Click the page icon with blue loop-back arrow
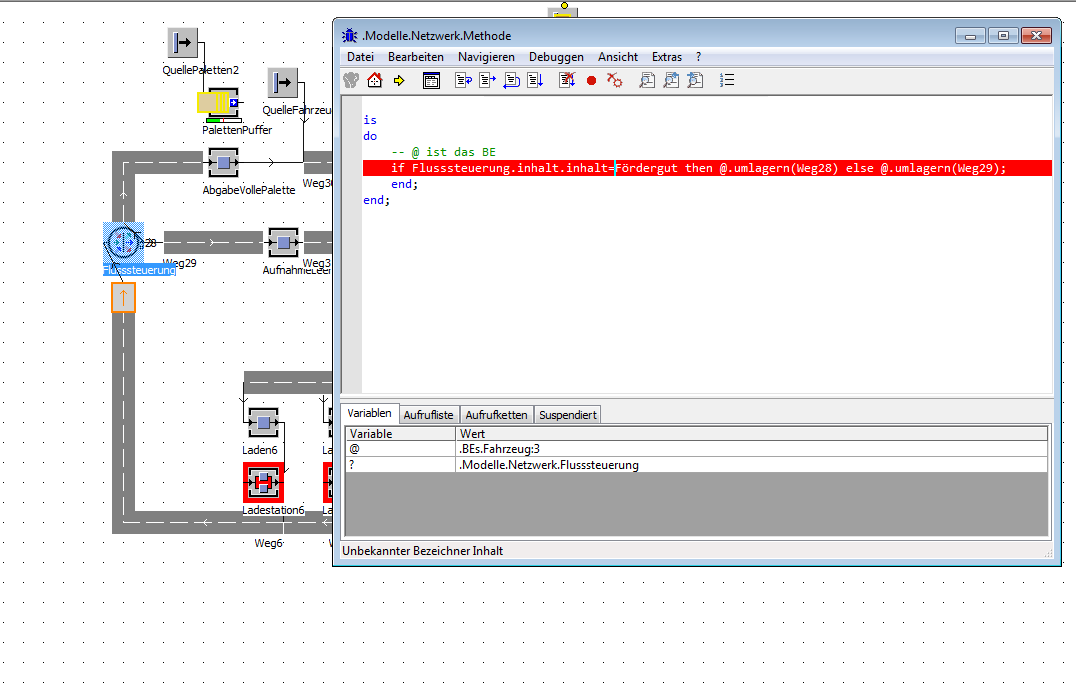Image resolution: width=1076 pixels, height=694 pixels. coord(512,80)
